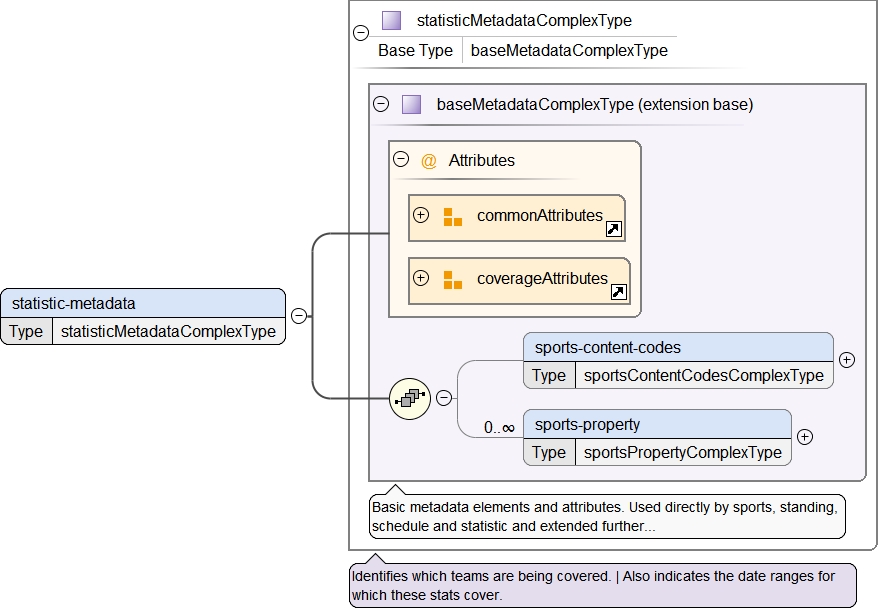The image size is (879, 611).
Task: Follow the commonAttributes reference arrow icon
Action: point(614,229)
